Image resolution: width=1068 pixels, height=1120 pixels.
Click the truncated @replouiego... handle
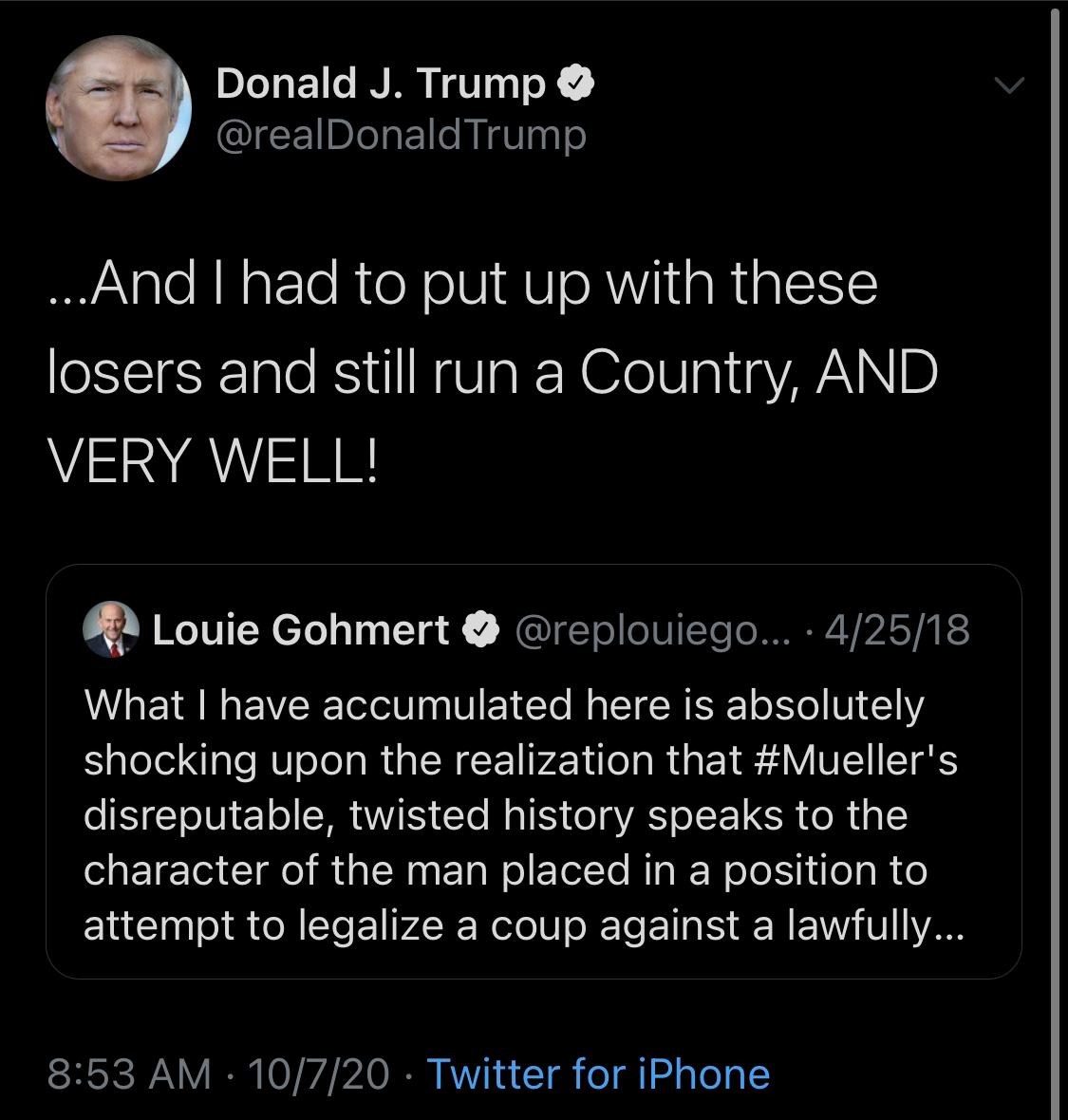(651, 630)
